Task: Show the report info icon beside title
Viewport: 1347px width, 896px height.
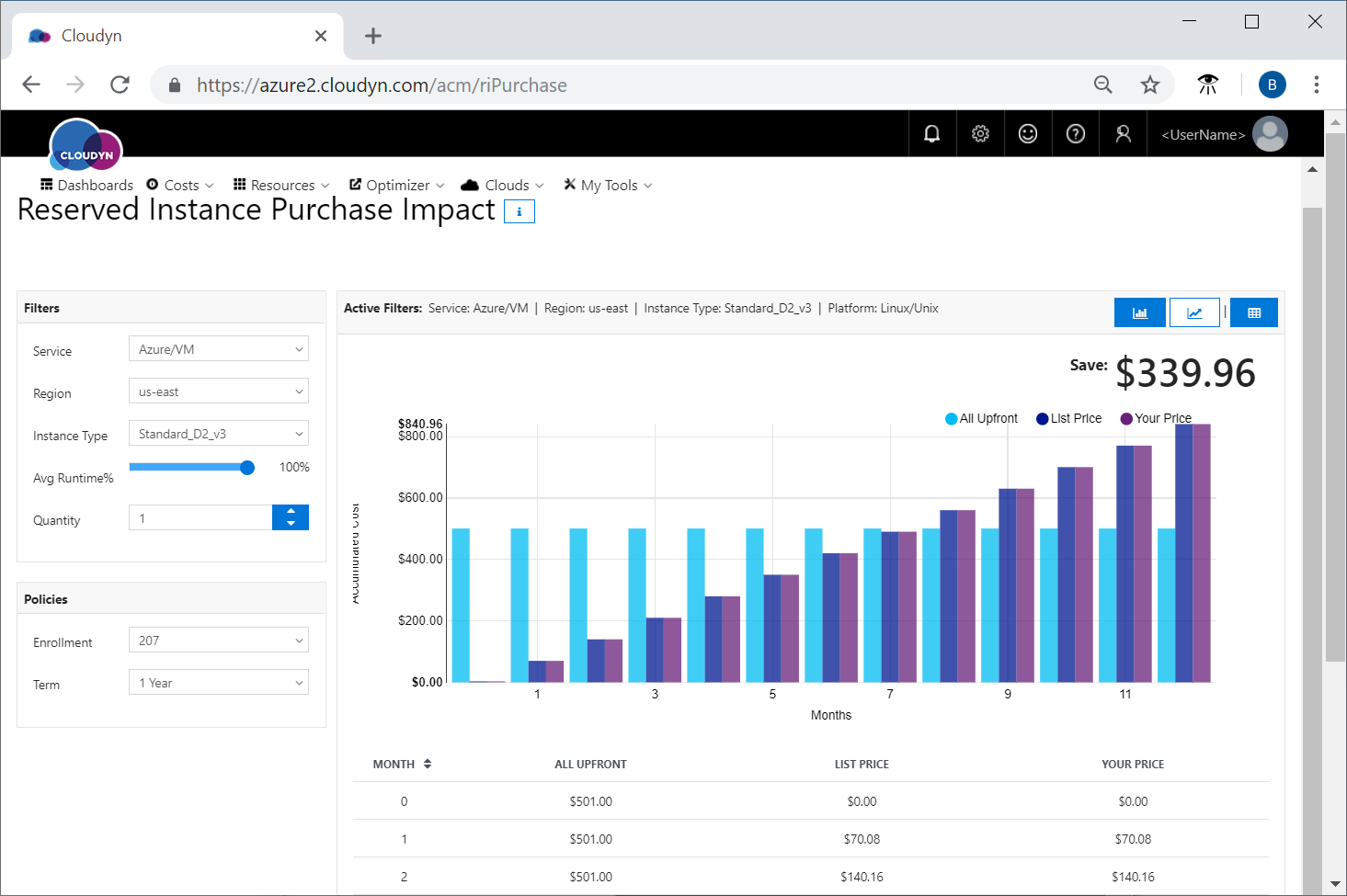Action: coord(519,212)
